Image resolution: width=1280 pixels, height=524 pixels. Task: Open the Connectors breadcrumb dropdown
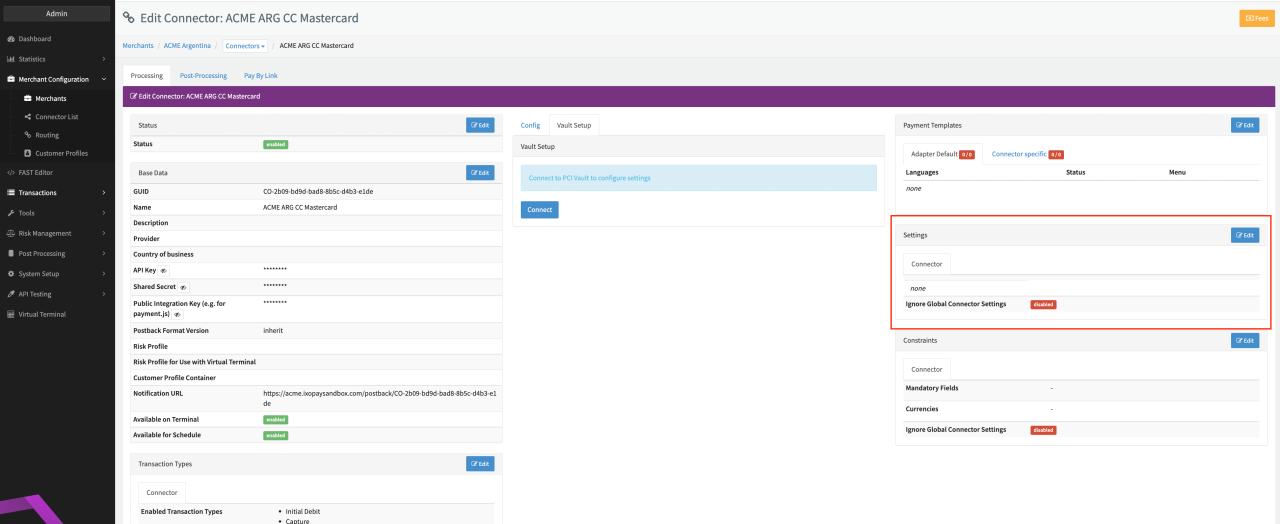[245, 46]
